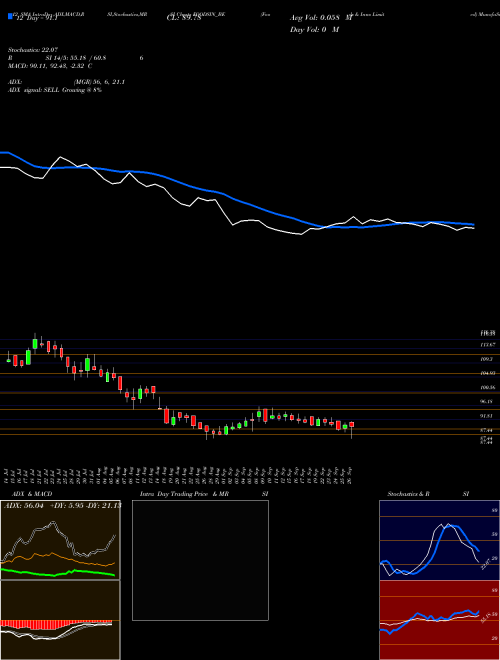Viewport: 500px width, 660px height.
Task: Click inside the empty intraday trading price box
Action: (200, 560)
